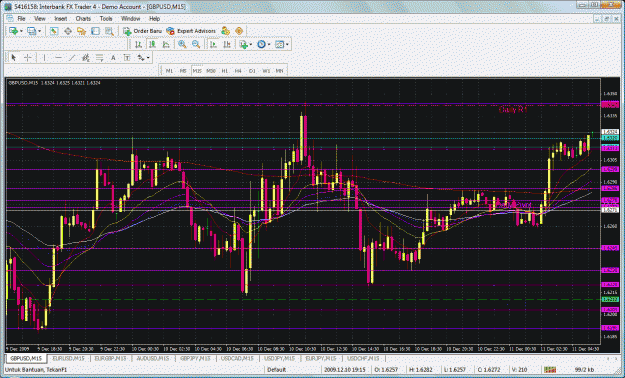Switch to the USDCHF,M15 chart tab
This screenshot has height=378, width=625.
coord(363,358)
